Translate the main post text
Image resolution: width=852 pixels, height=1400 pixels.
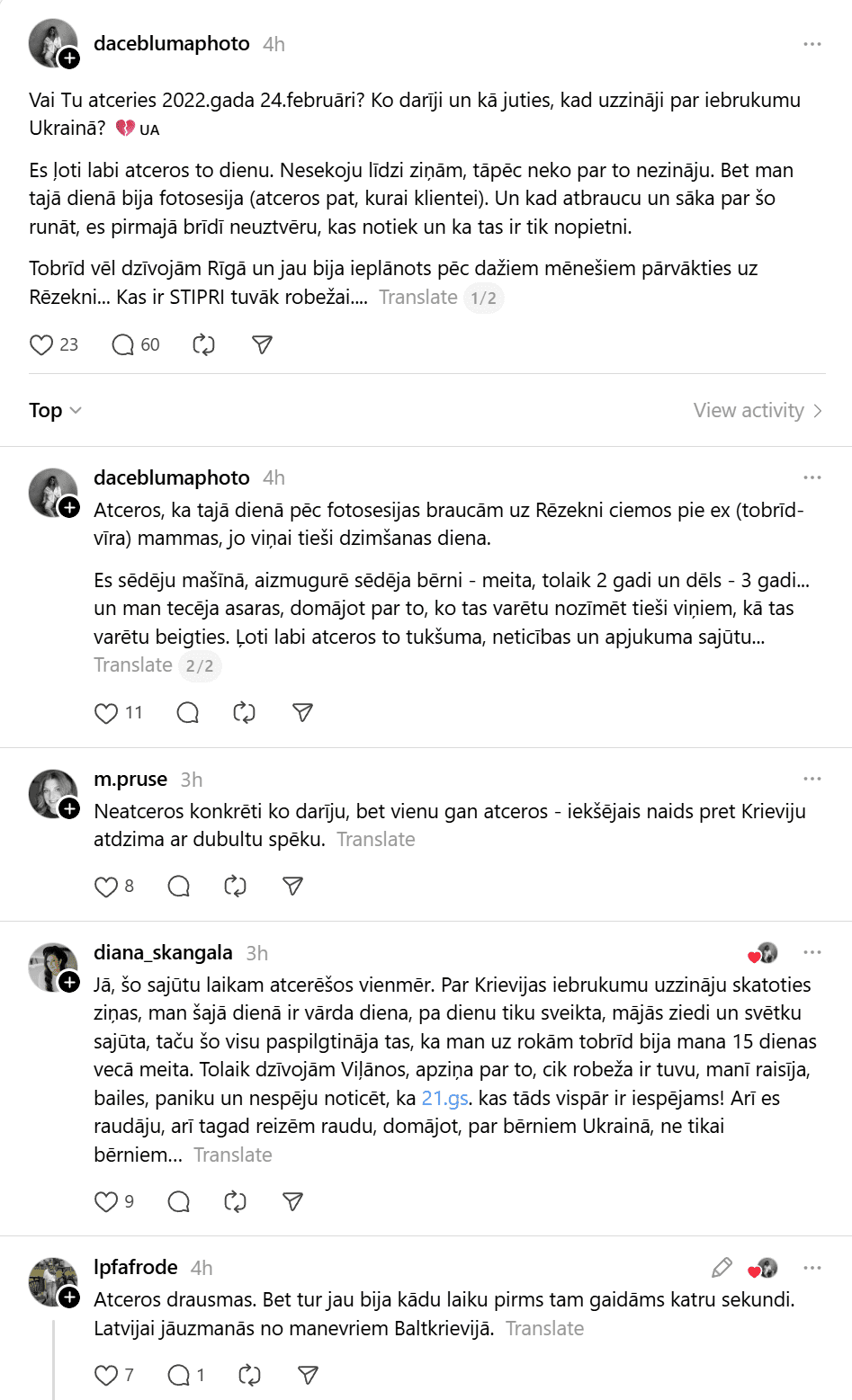pos(418,298)
